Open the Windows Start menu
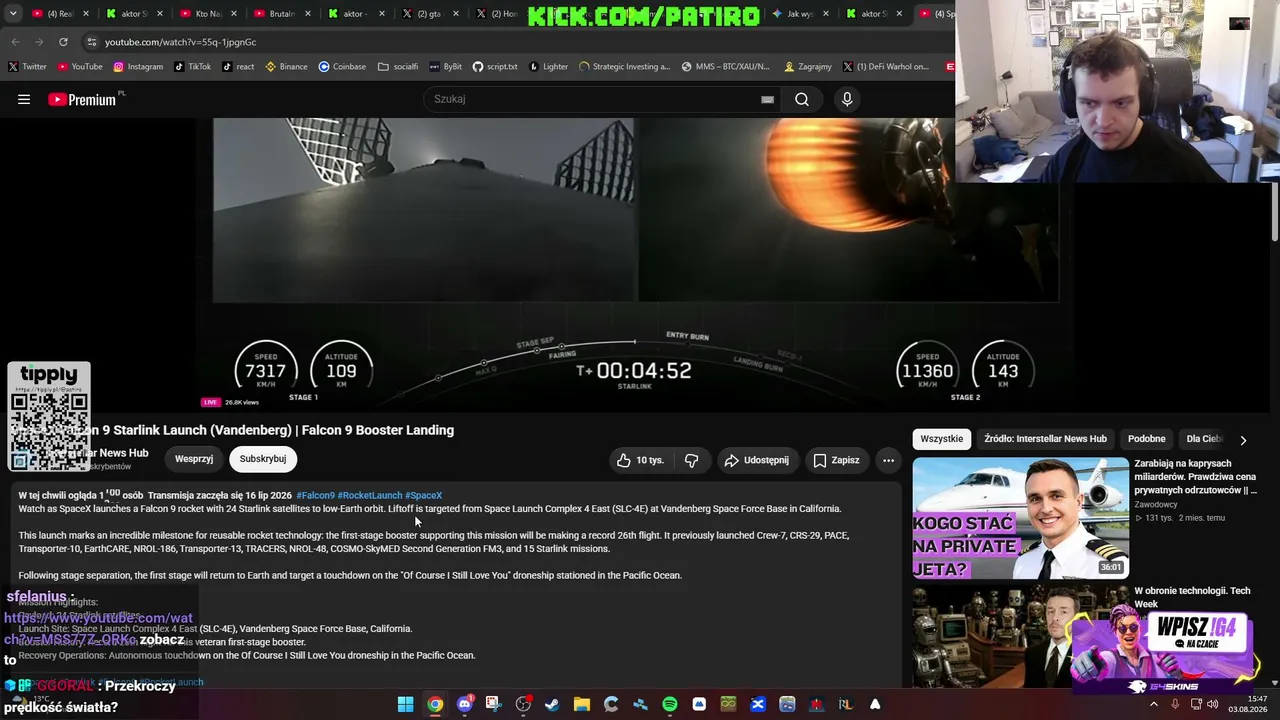This screenshot has height=720, width=1280. click(x=405, y=705)
